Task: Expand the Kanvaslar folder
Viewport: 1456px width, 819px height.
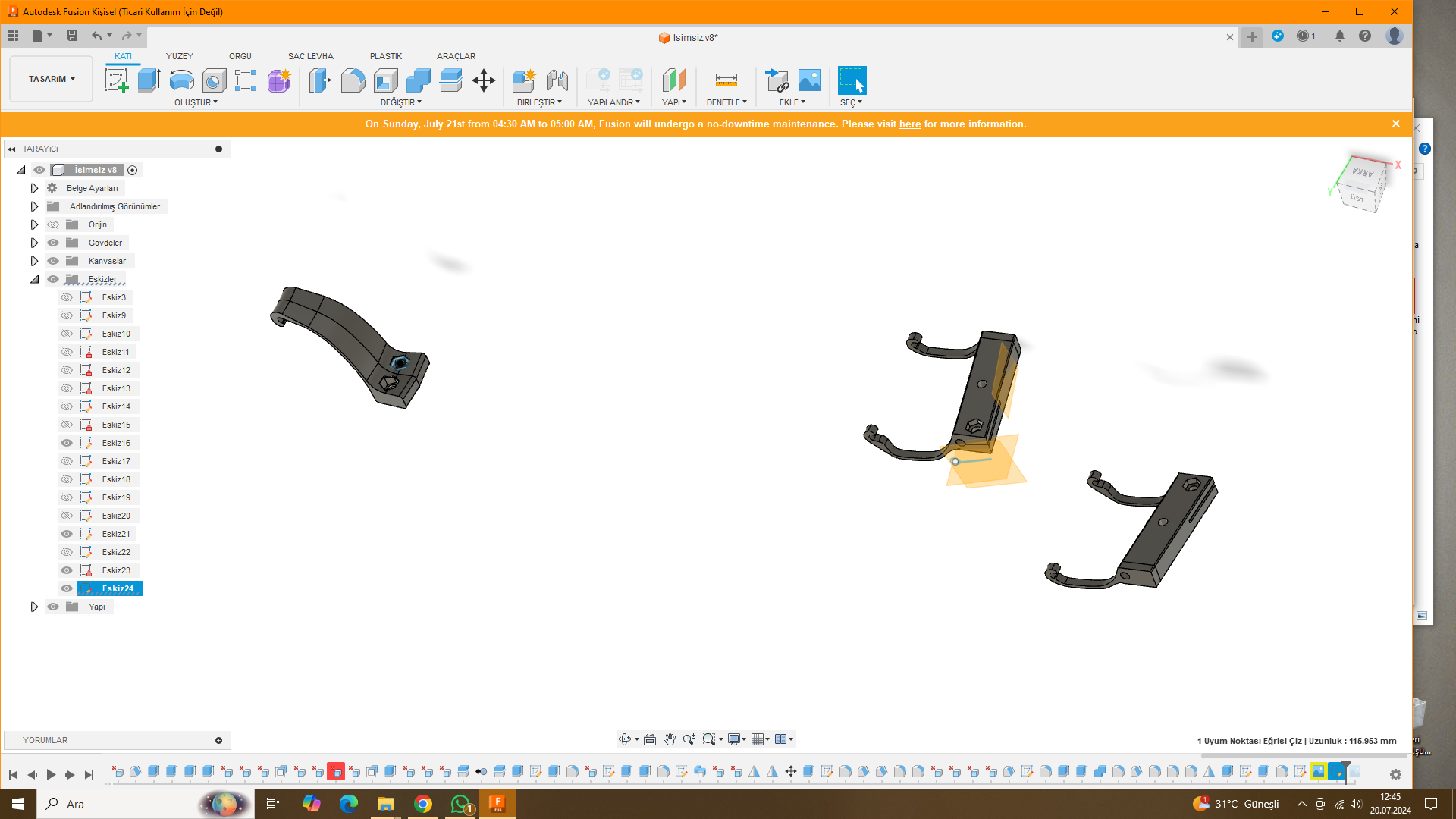Action: click(x=34, y=261)
